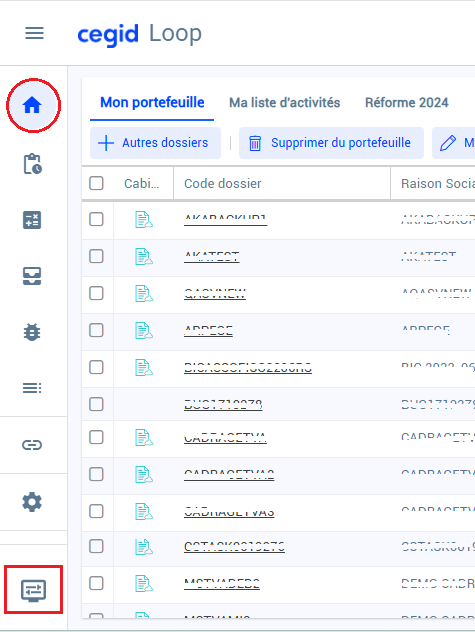Open the AKABACKUP1 dossier link
Viewport: 475px width, 632px height.
pyautogui.click(x=225, y=220)
